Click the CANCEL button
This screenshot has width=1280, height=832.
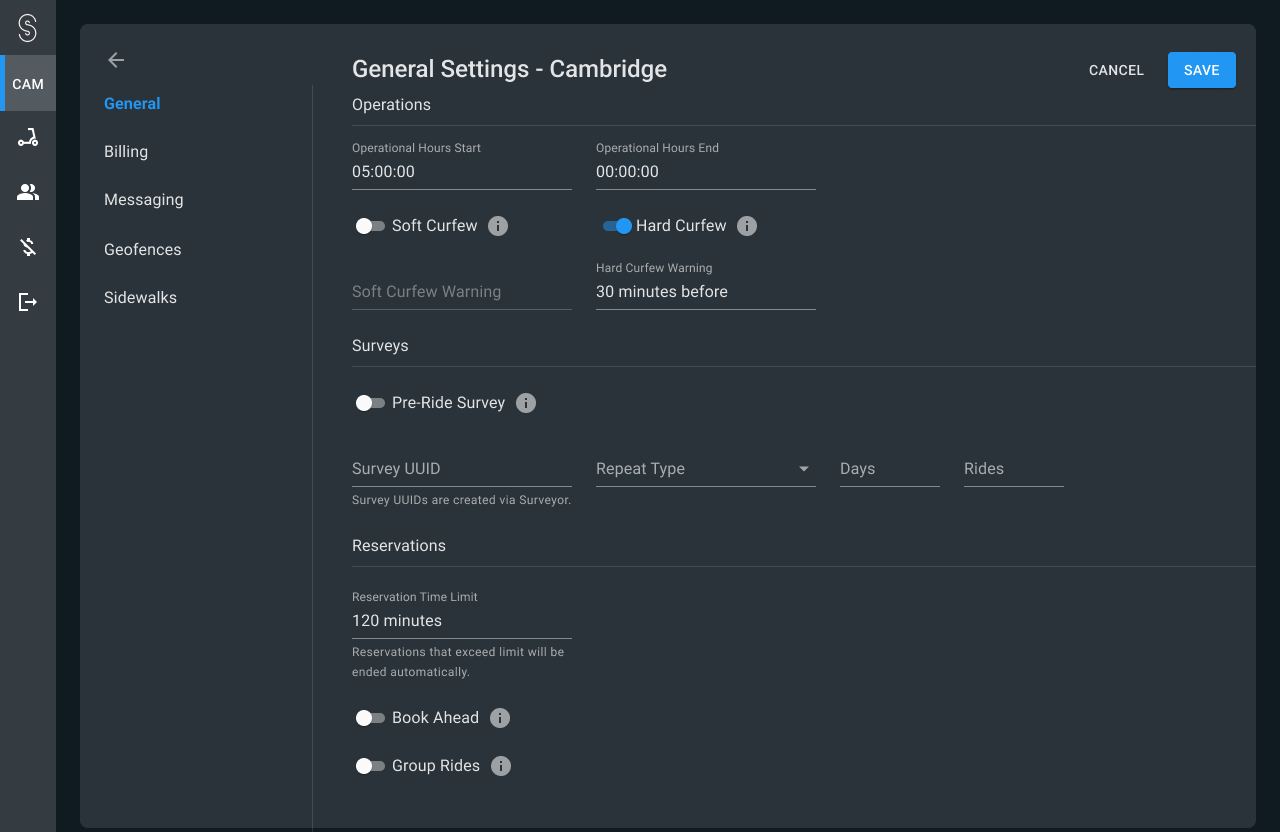[x=1116, y=70]
